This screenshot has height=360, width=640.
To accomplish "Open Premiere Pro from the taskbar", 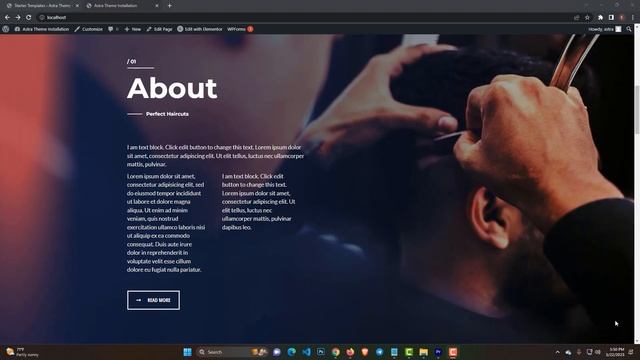I will coord(438,352).
